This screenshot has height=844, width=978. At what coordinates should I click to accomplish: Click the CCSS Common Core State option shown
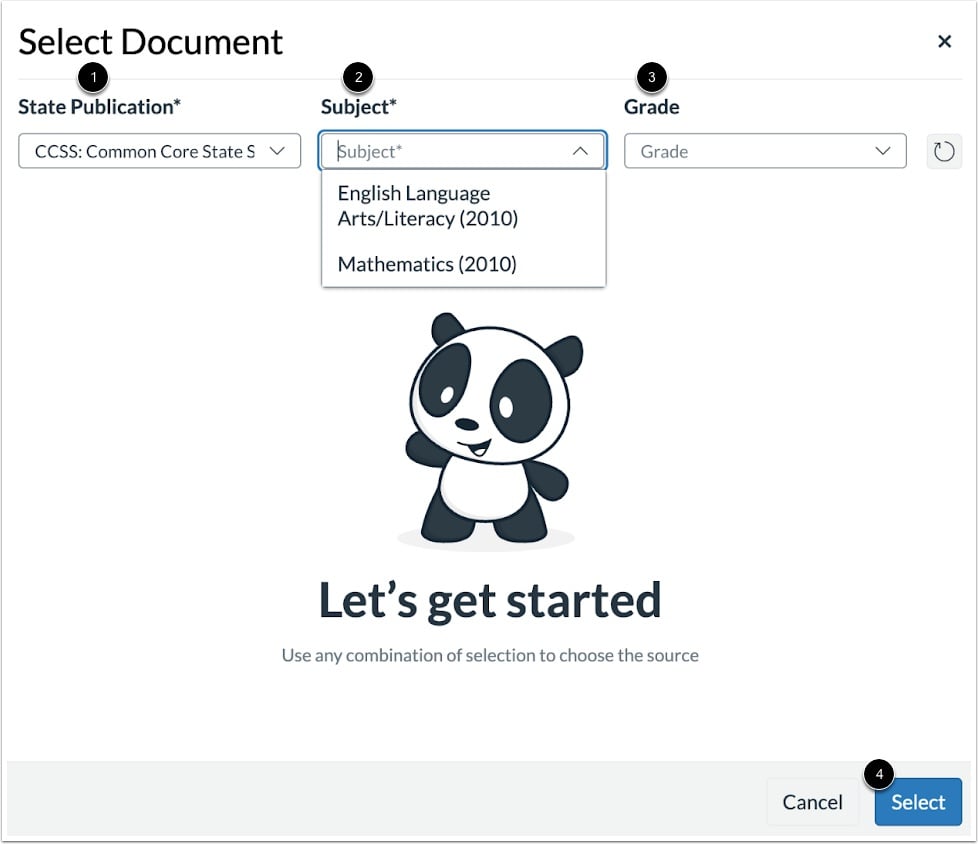tap(150, 151)
